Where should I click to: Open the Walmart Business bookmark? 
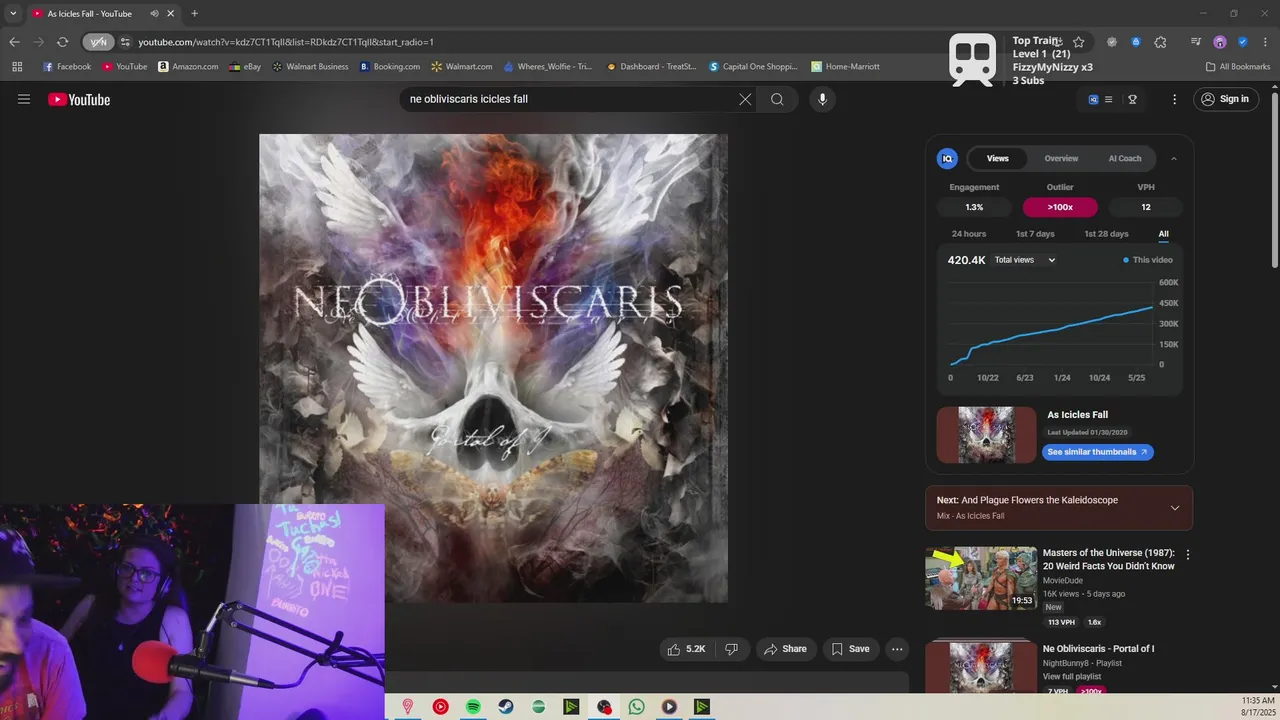pyautogui.click(x=310, y=67)
